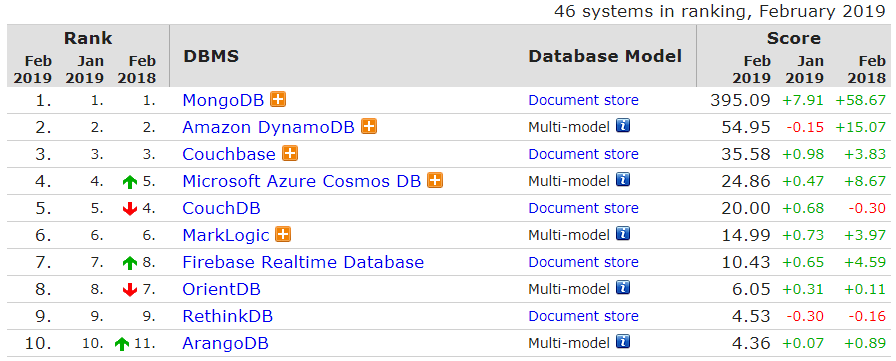Open the Couchbase system page link
Image resolution: width=896 pixels, height=361 pixels.
point(229,154)
